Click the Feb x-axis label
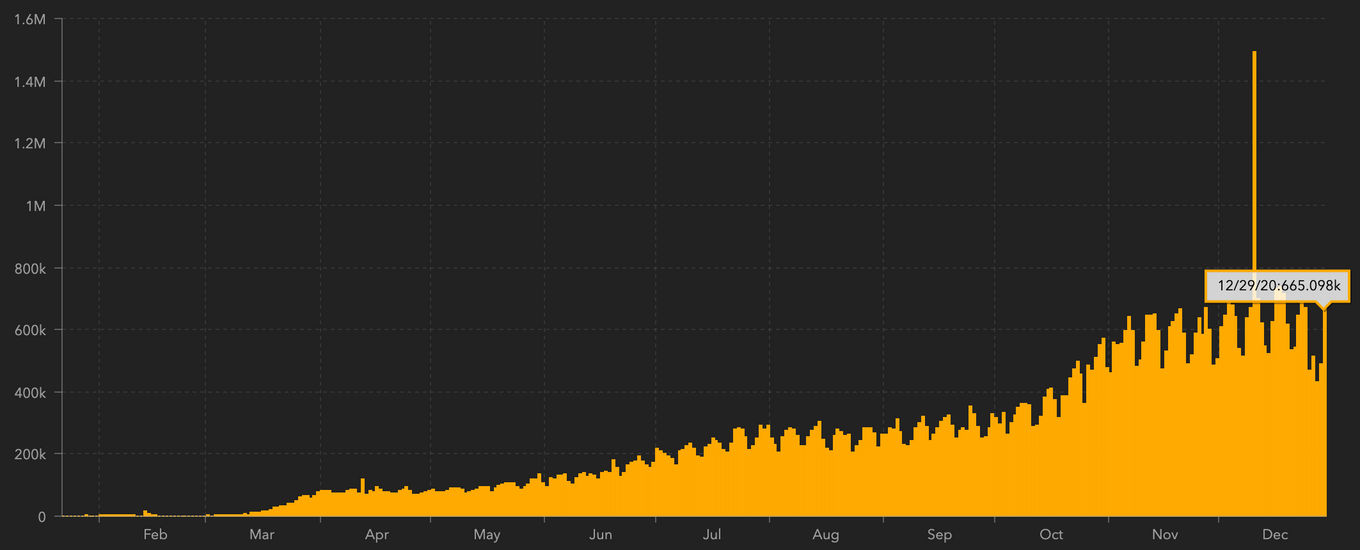The width and height of the screenshot is (1360, 550). (155, 535)
